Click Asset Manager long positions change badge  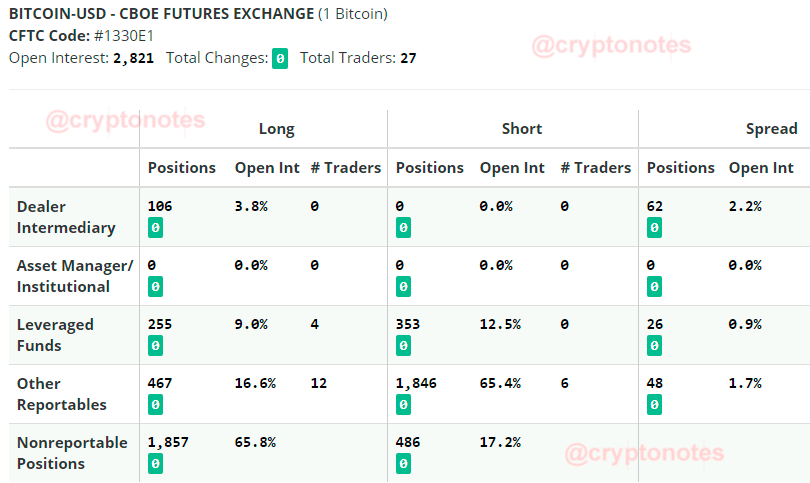point(155,287)
